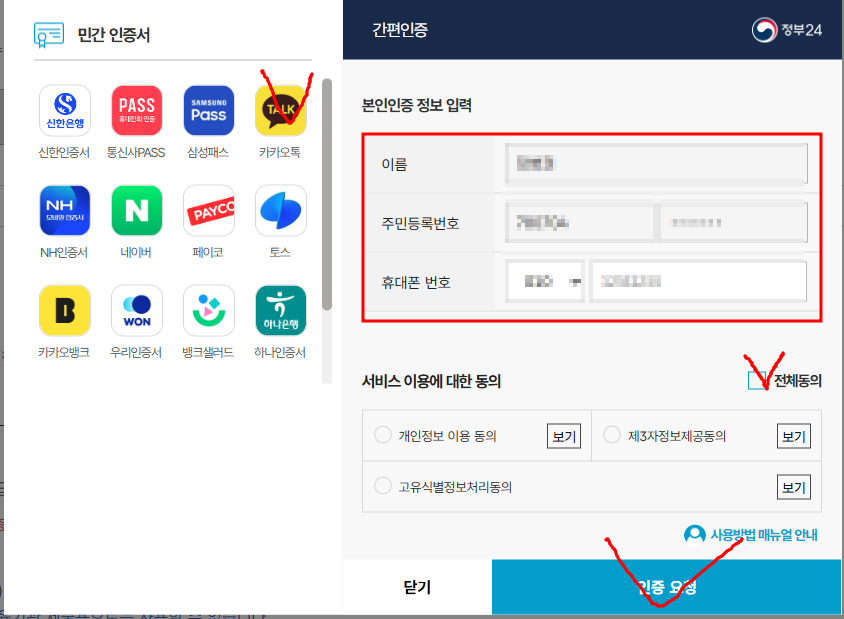This screenshot has width=844, height=619.
Task: Choose the 통신사PASS certificate icon
Action: point(137,110)
